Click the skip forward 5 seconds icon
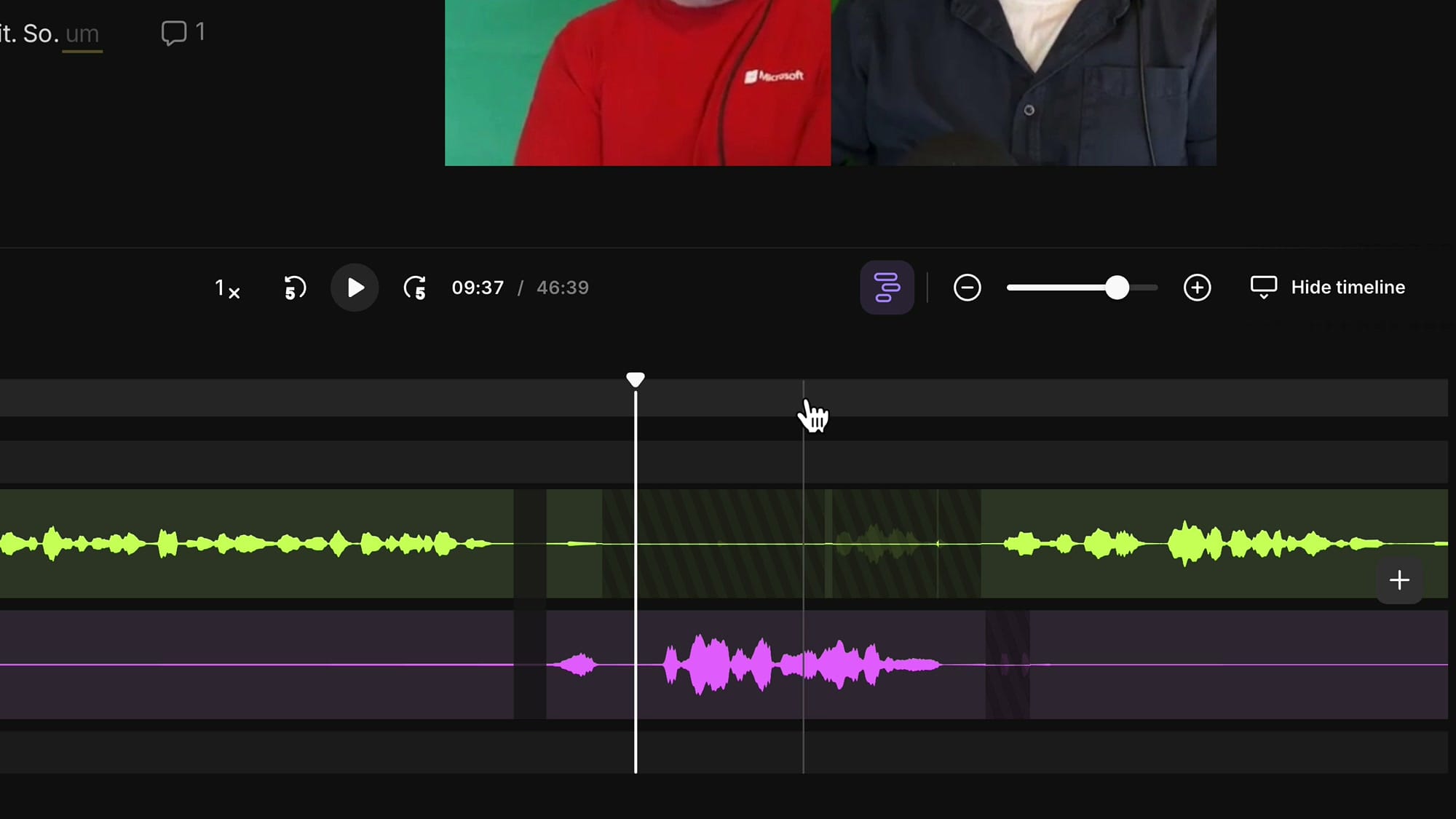Image resolution: width=1456 pixels, height=819 pixels. tap(414, 288)
